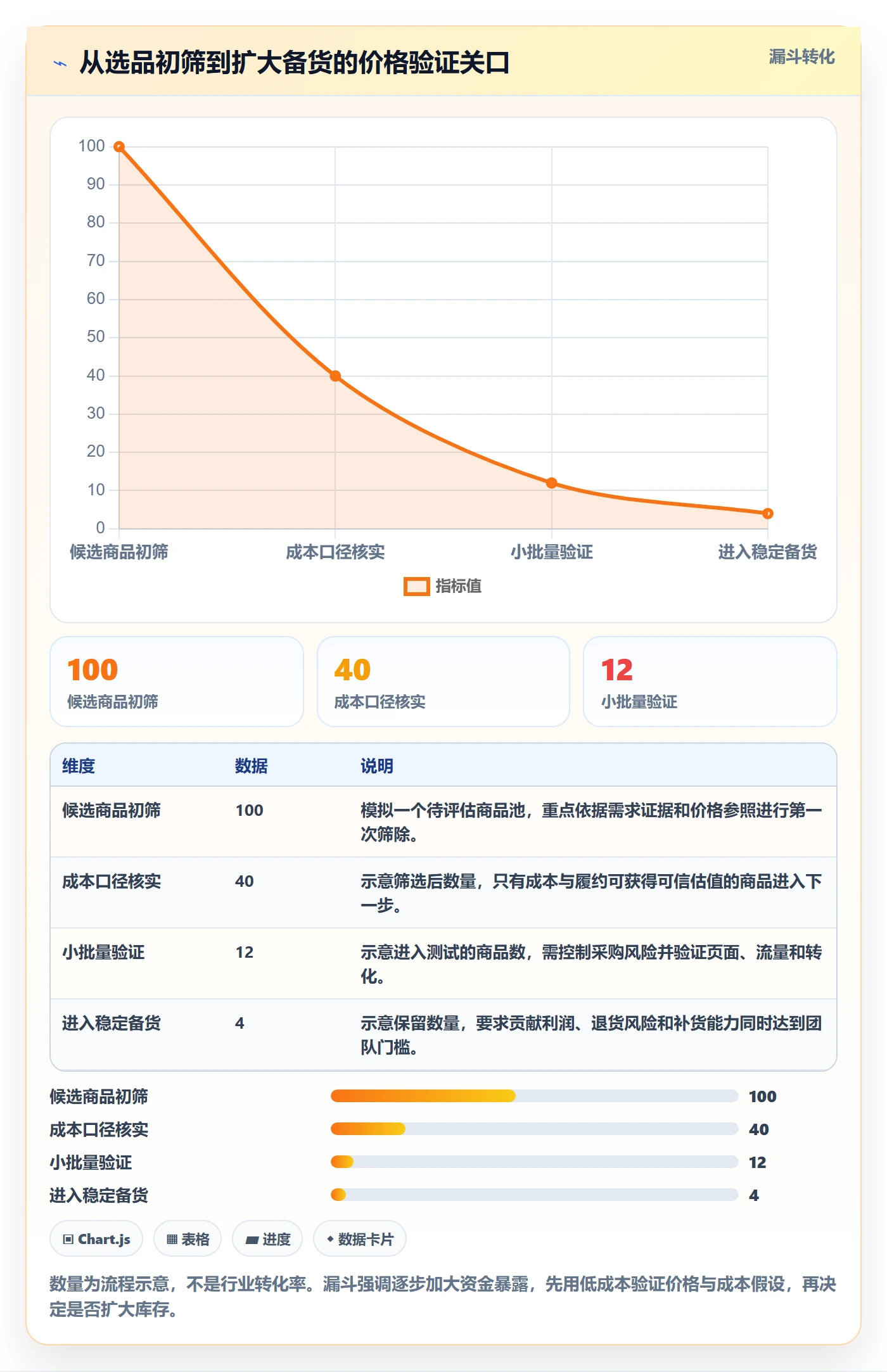The image size is (887, 1372).
Task: Click the title 从选品初筛到扩大备货的价格验证关口
Action: click(x=295, y=63)
